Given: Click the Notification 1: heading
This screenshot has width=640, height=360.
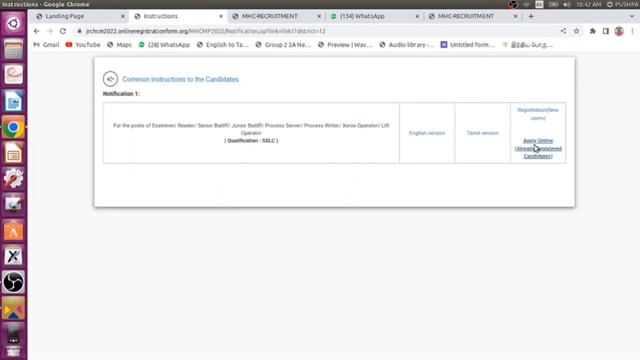Looking at the screenshot, I should [121, 94].
